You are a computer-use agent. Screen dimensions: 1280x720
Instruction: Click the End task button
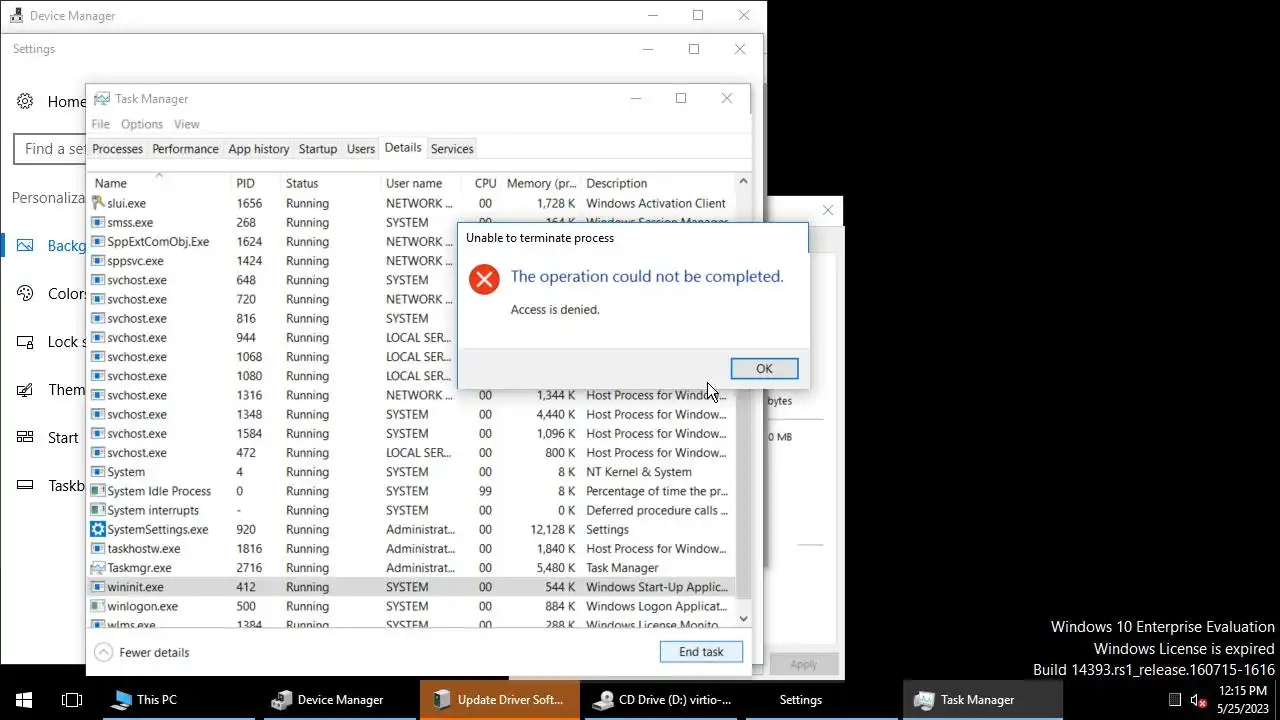(x=701, y=652)
